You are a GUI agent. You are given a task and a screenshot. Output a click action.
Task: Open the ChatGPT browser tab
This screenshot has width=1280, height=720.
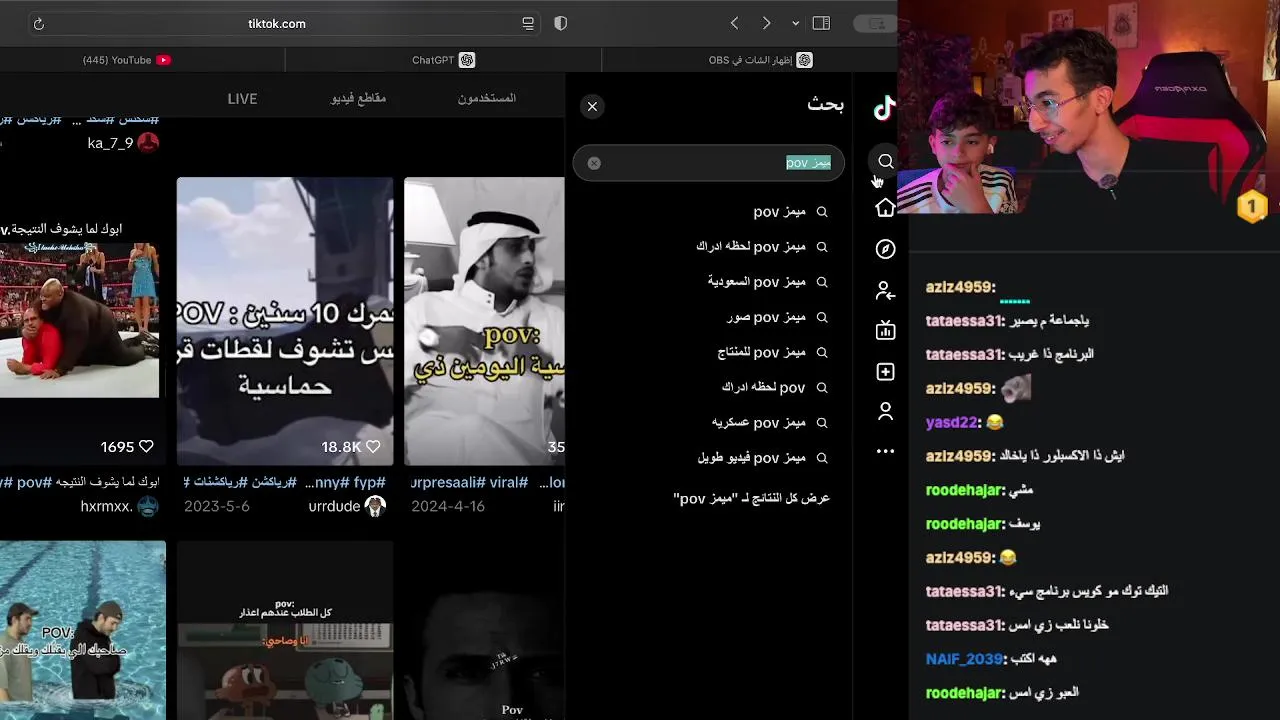click(x=443, y=60)
